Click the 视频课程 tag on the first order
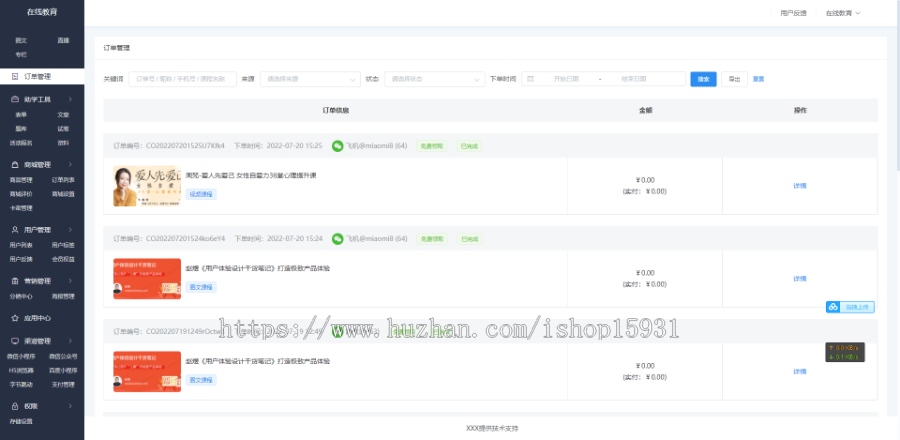900x440 pixels. click(201, 194)
